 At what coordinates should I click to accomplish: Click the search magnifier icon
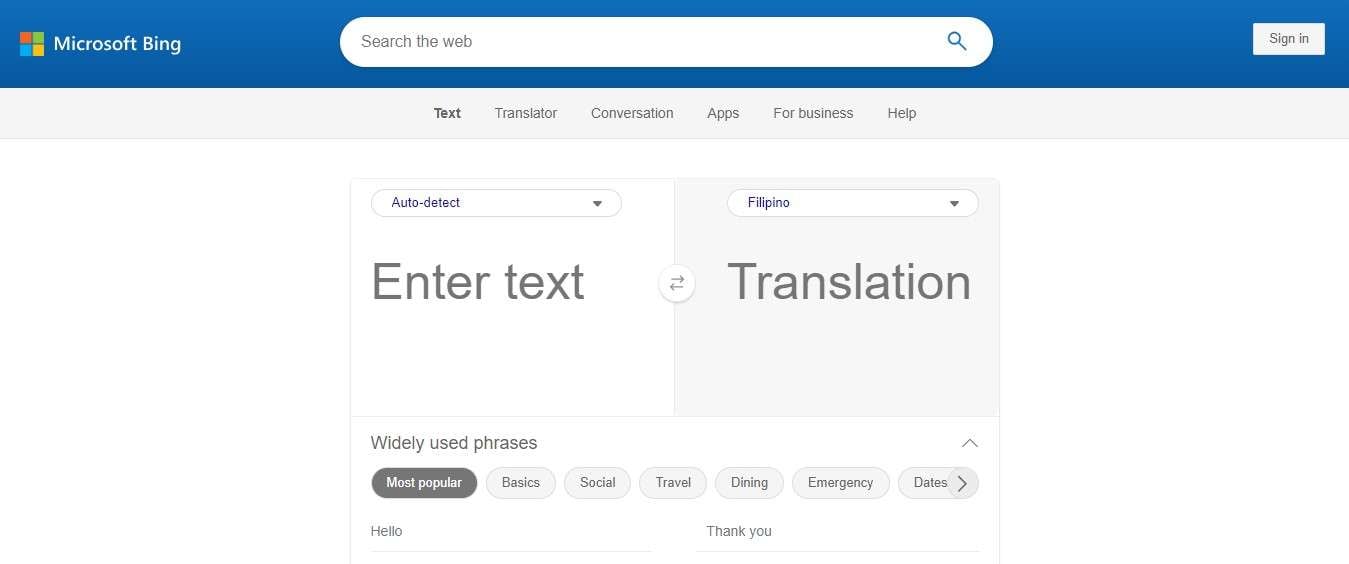[957, 41]
